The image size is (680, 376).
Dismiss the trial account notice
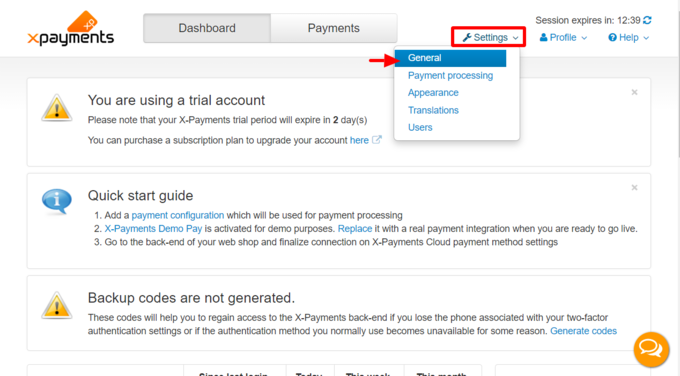click(634, 92)
